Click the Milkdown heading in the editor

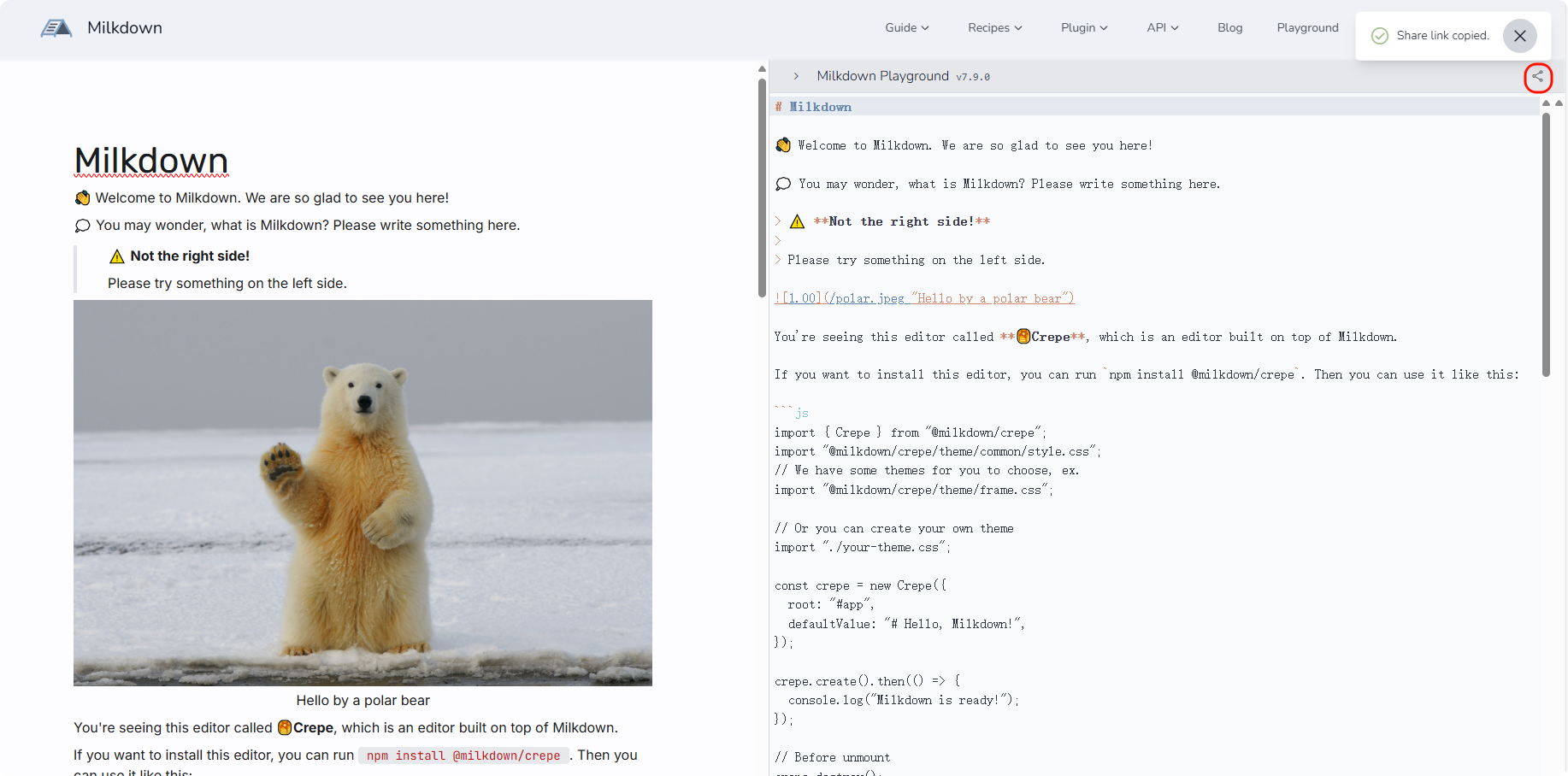(151, 161)
